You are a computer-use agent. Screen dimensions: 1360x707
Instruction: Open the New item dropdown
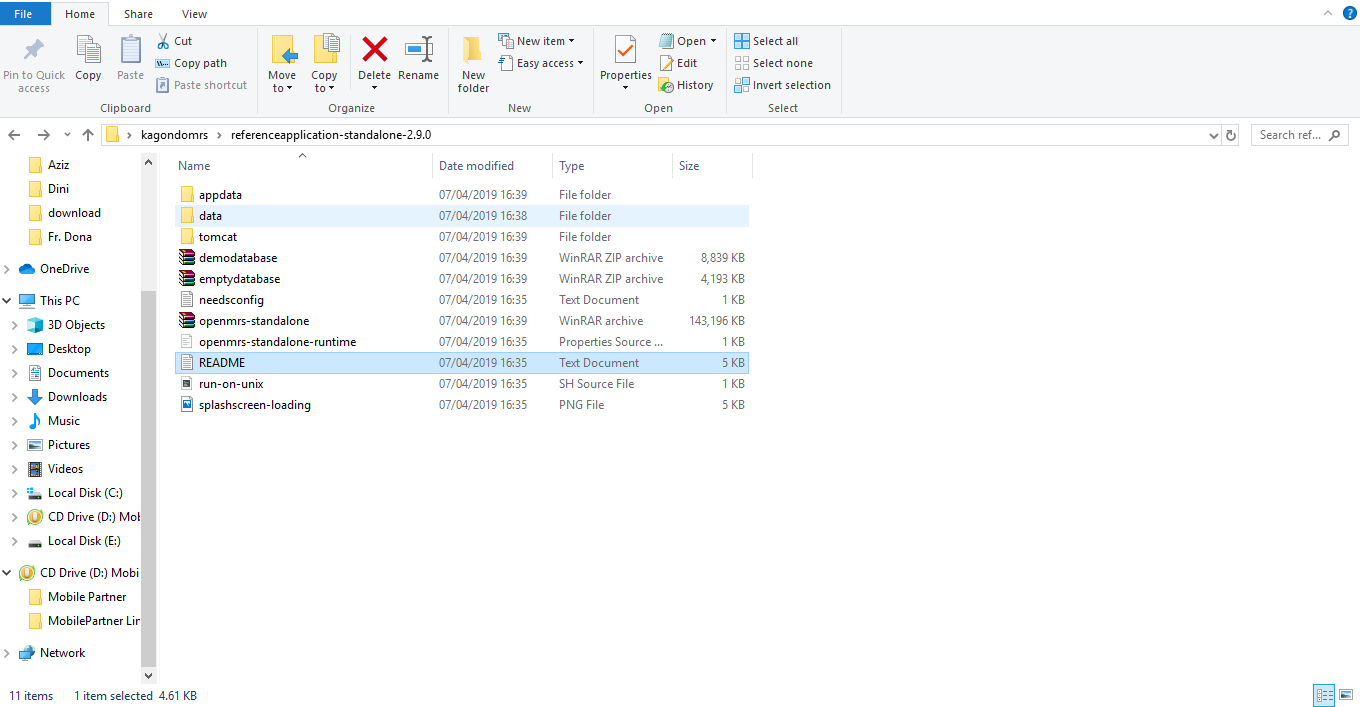coord(537,41)
